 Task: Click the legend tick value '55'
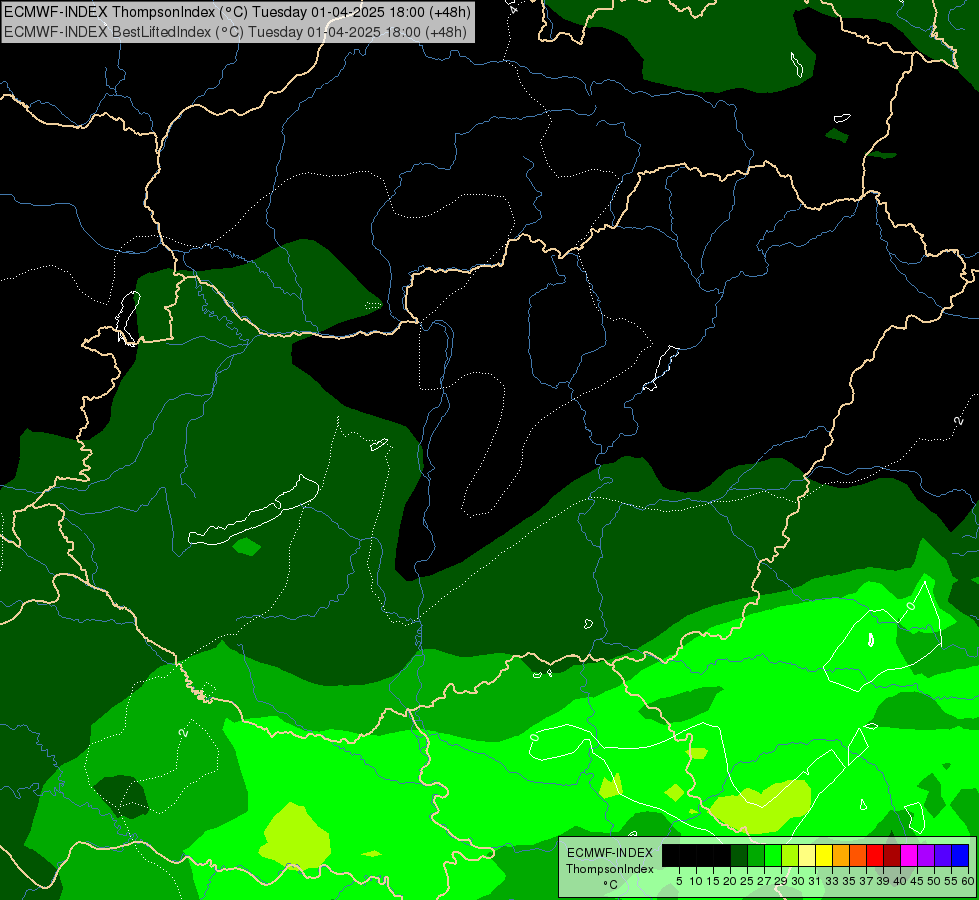(951, 881)
